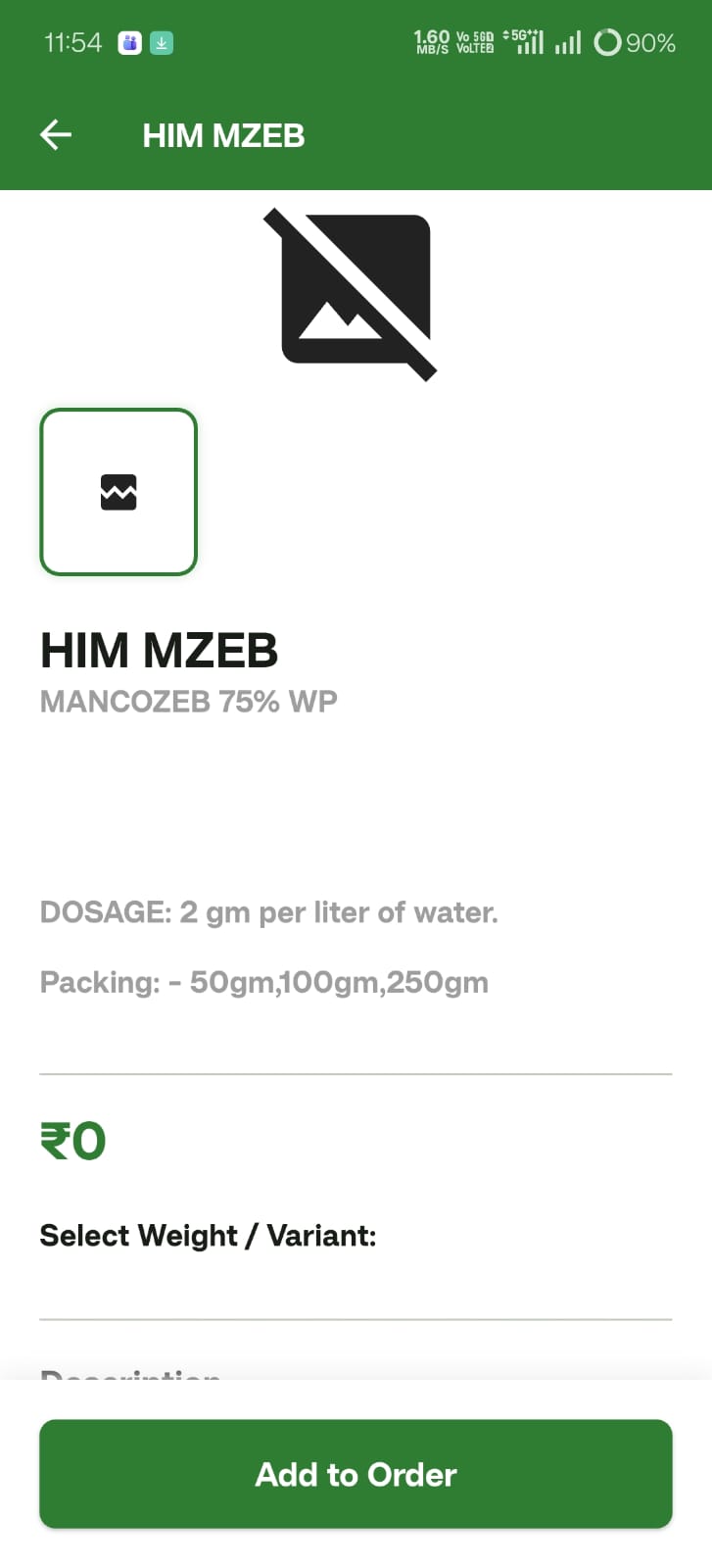Tap the HIM MZEB header bar title

pos(223,135)
